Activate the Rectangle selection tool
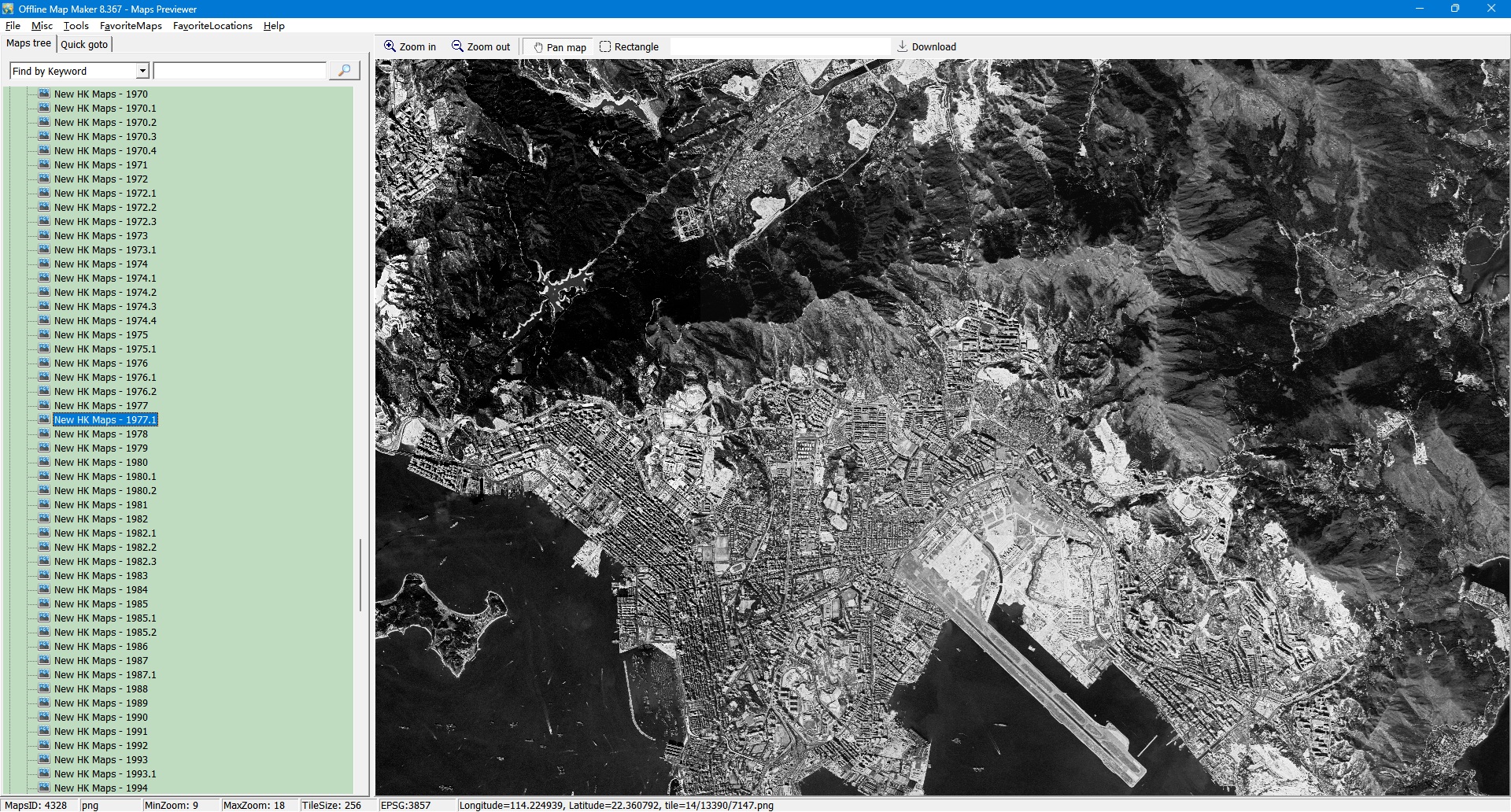This screenshot has height=812, width=1511. pos(605,46)
